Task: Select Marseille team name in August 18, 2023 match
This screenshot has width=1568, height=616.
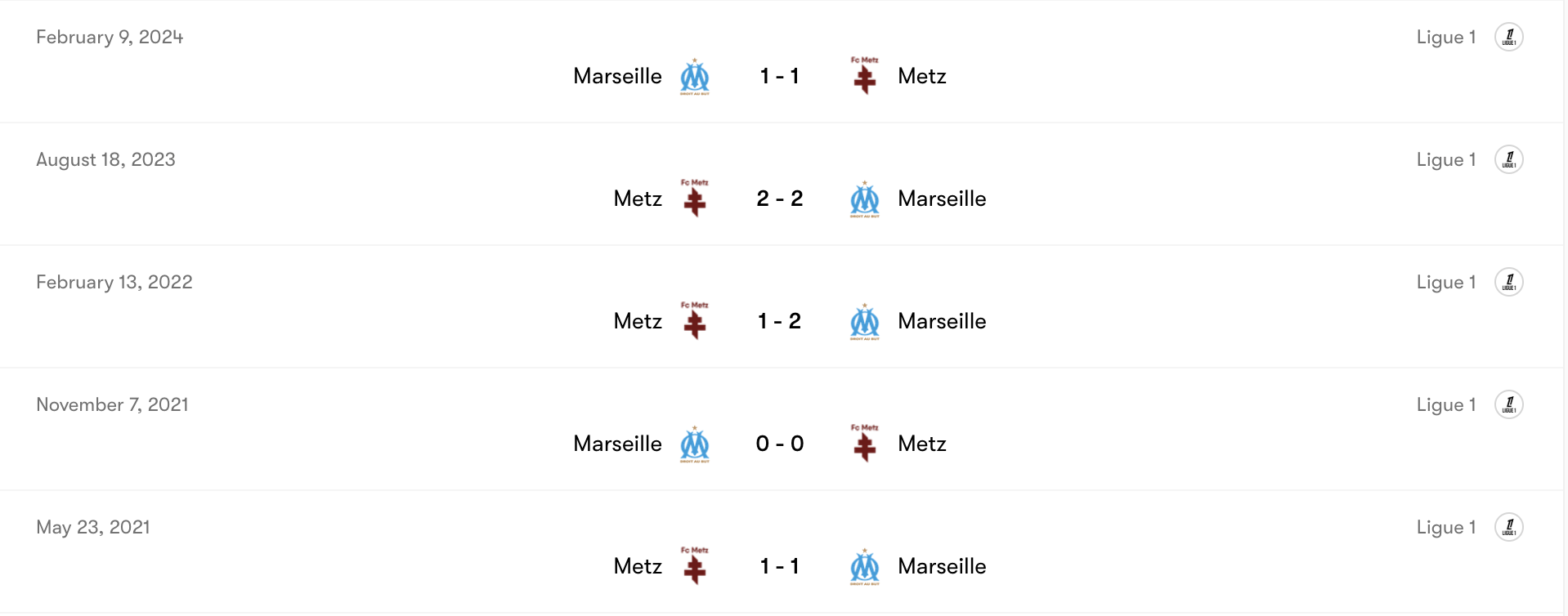Action: [x=942, y=199]
